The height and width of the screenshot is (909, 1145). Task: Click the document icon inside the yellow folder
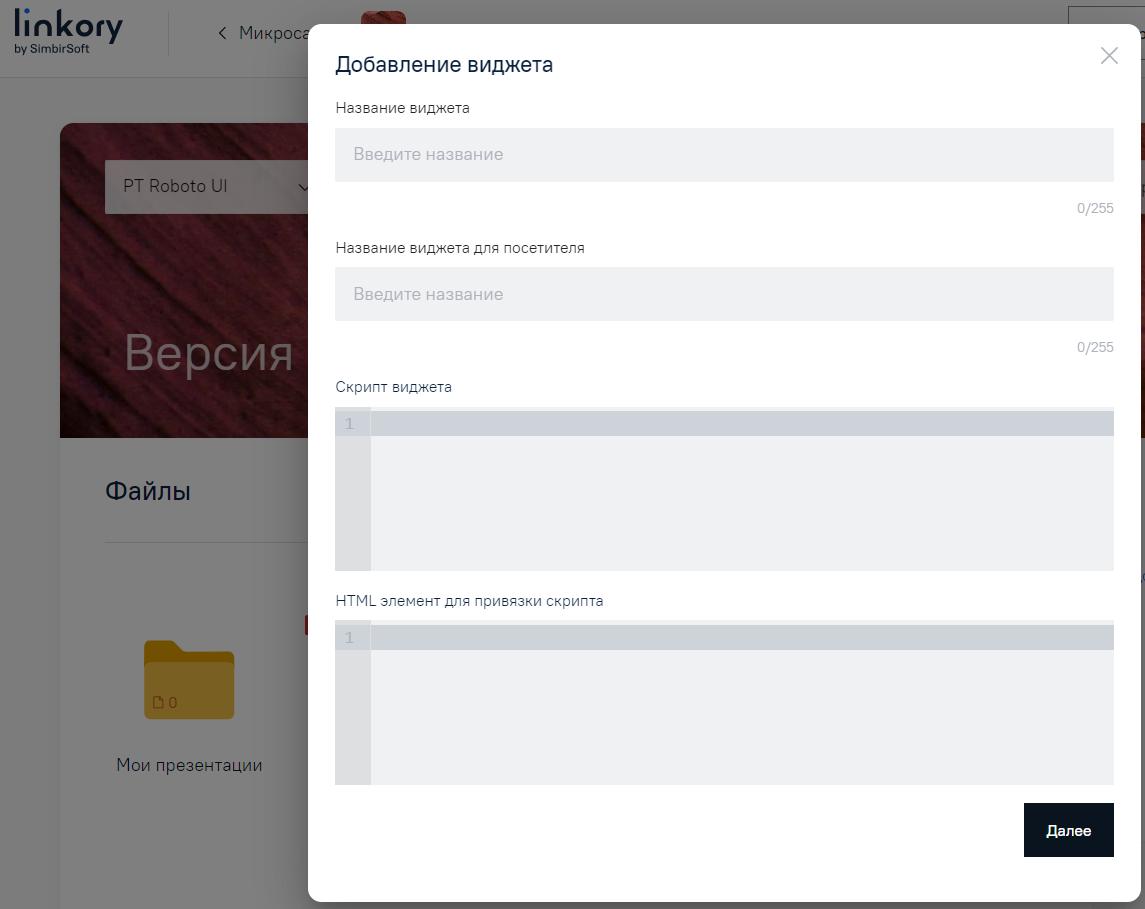point(160,702)
